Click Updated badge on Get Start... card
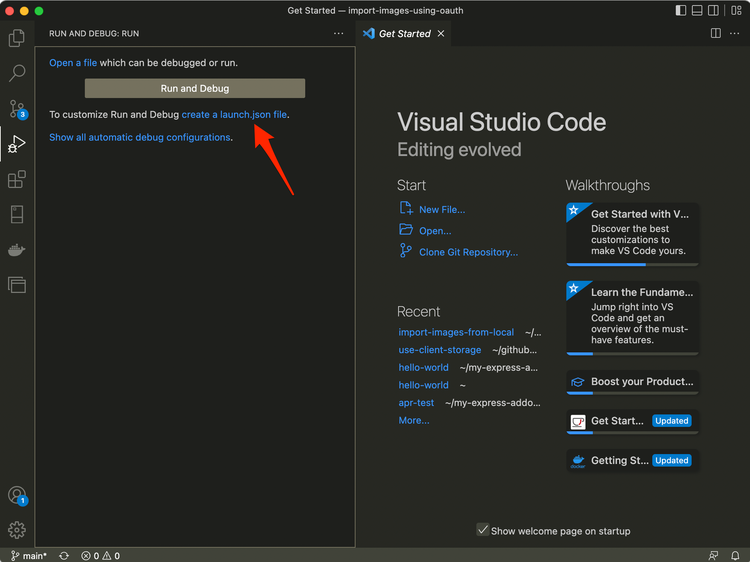Image resolution: width=750 pixels, height=562 pixels. (672, 421)
